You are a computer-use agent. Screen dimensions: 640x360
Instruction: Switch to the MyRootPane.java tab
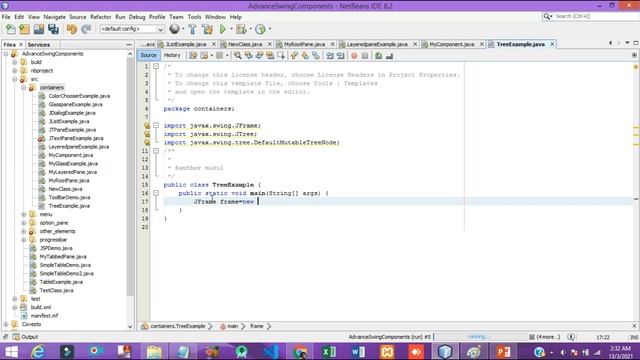[x=304, y=44]
